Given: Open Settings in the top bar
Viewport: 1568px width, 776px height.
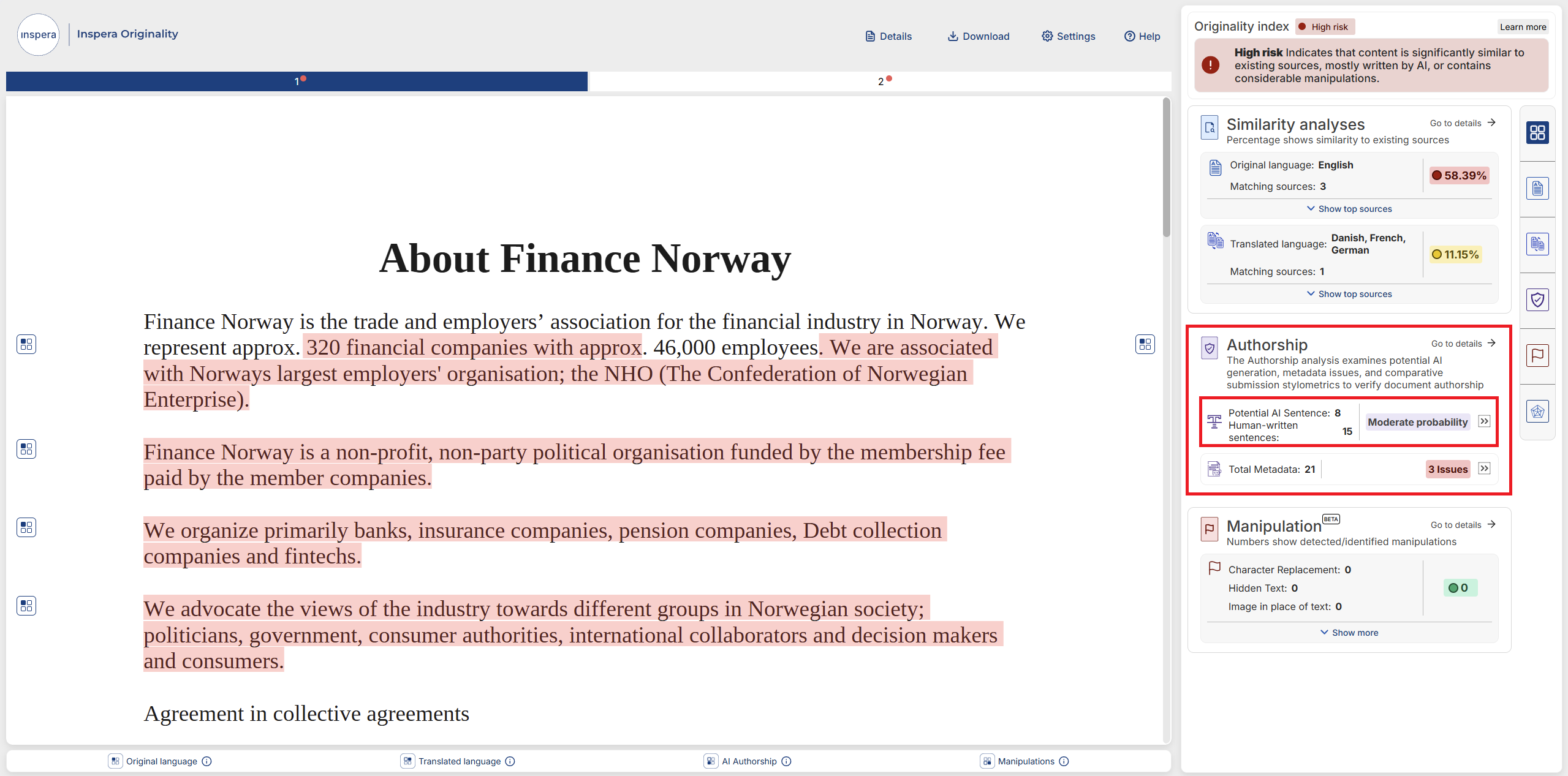Looking at the screenshot, I should click(x=1069, y=36).
